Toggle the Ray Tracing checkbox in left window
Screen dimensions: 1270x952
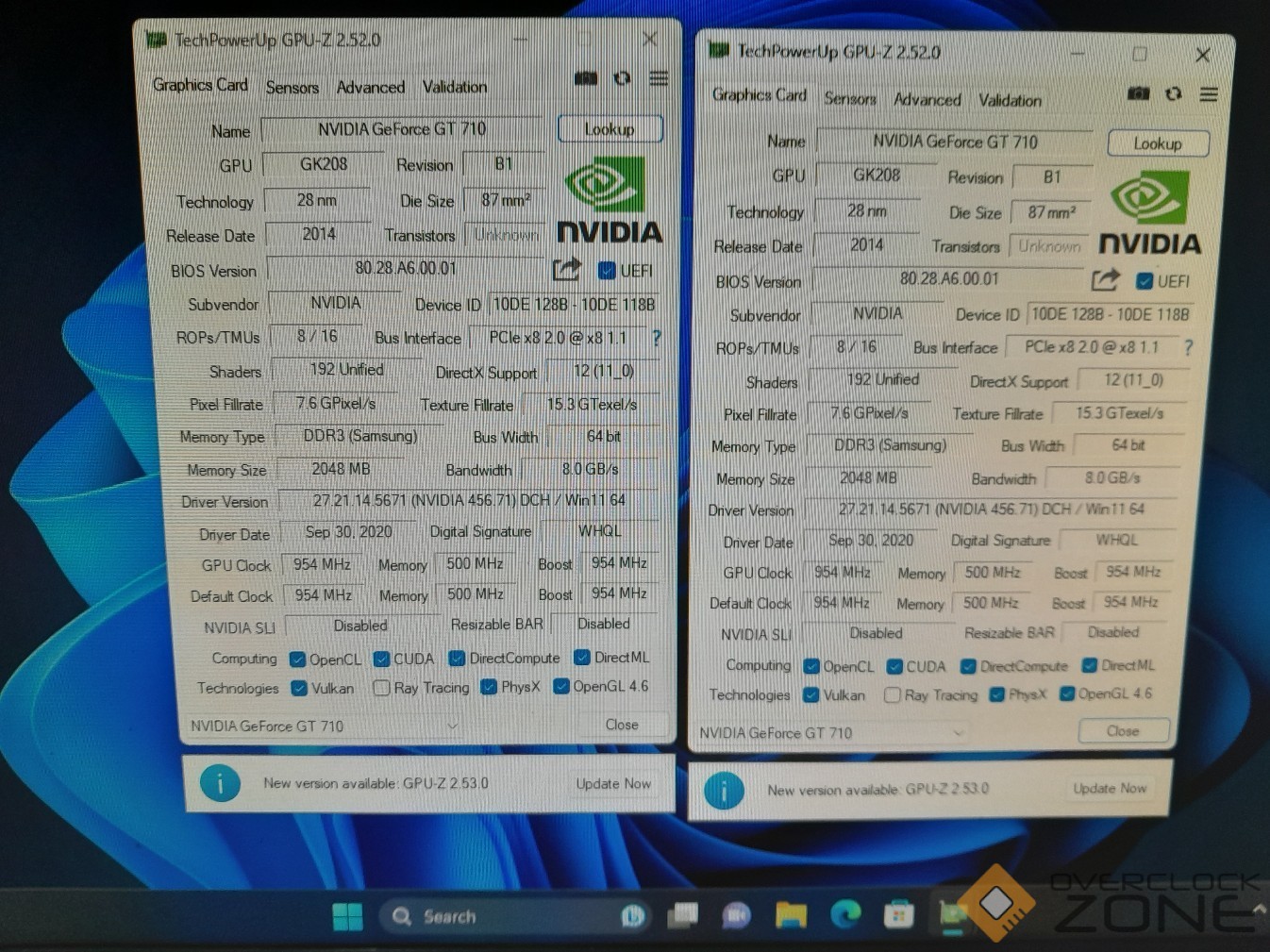381,688
